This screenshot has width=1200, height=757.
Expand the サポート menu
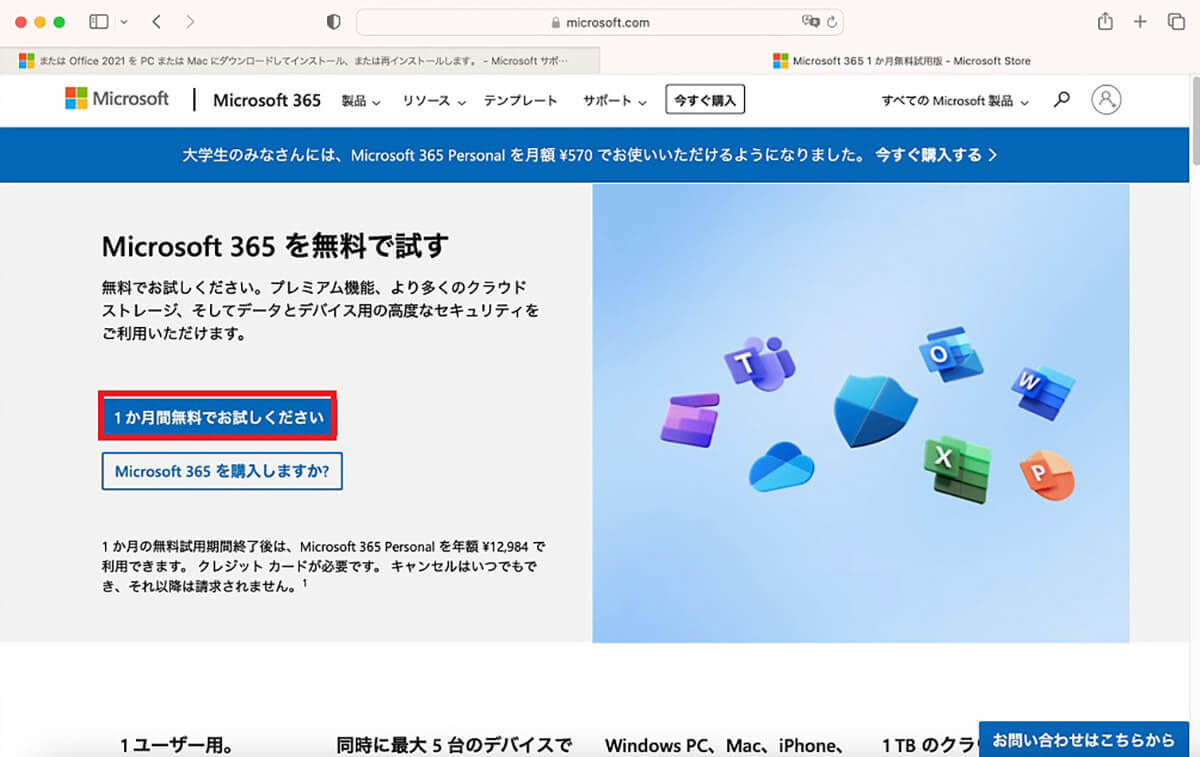point(615,101)
